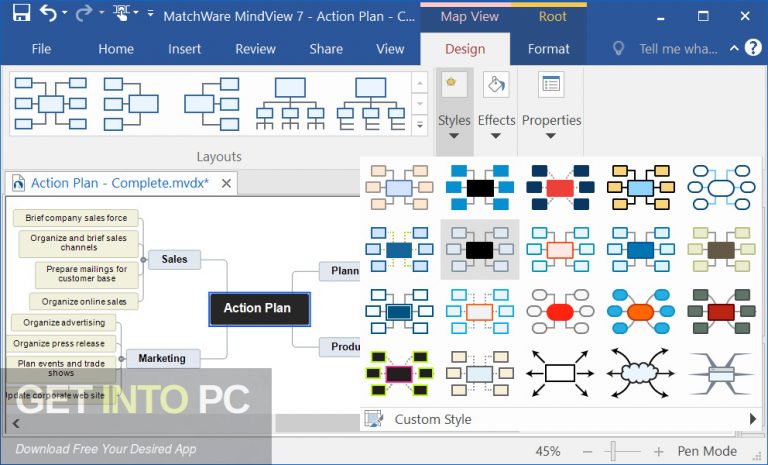Viewport: 768px width, 465px height.
Task: Expand the Custom Style submenu
Action: pyautogui.click(x=752, y=419)
